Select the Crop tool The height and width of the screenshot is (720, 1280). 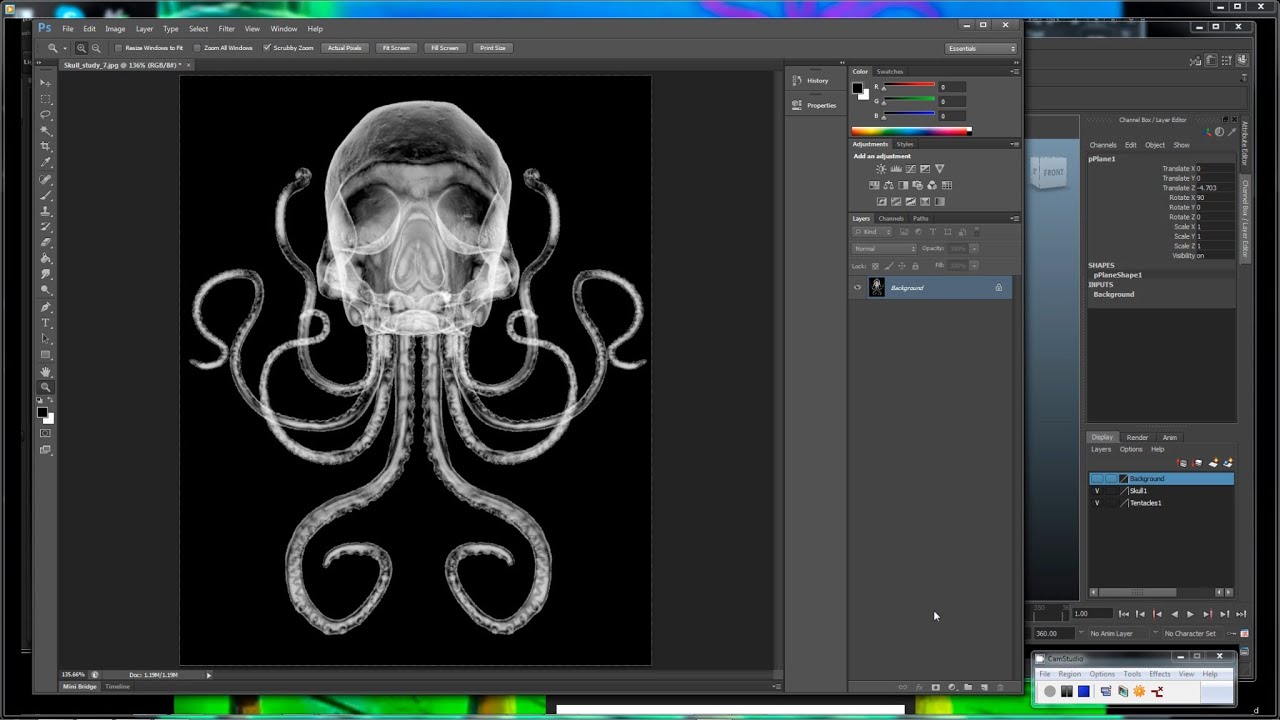46,147
